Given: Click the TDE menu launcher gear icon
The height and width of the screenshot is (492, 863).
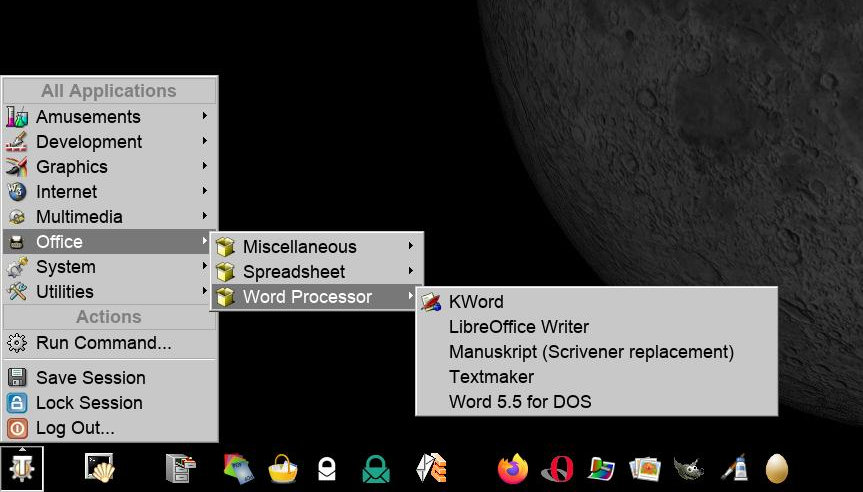Looking at the screenshot, I should click(21, 468).
